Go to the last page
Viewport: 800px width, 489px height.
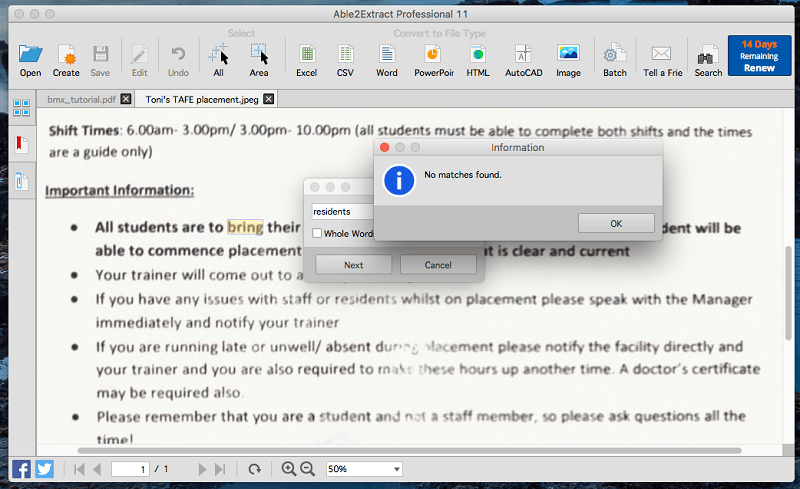[220, 469]
